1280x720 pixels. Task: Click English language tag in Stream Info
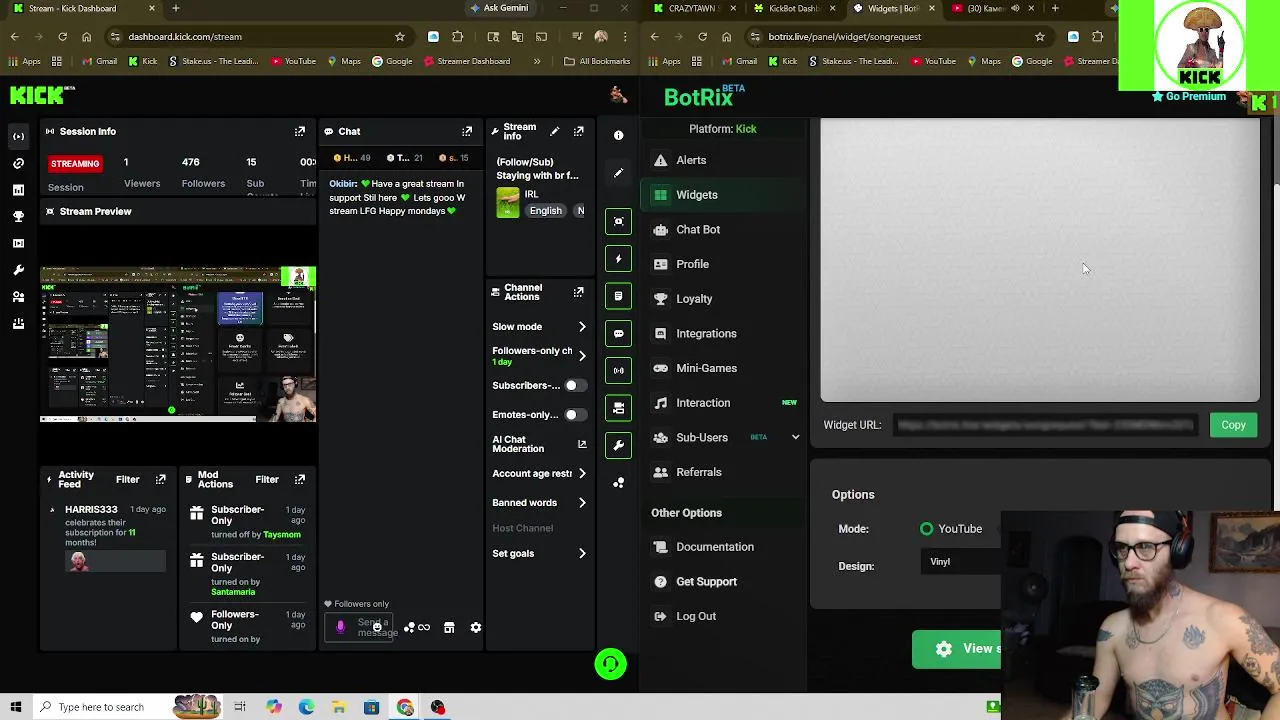click(546, 211)
